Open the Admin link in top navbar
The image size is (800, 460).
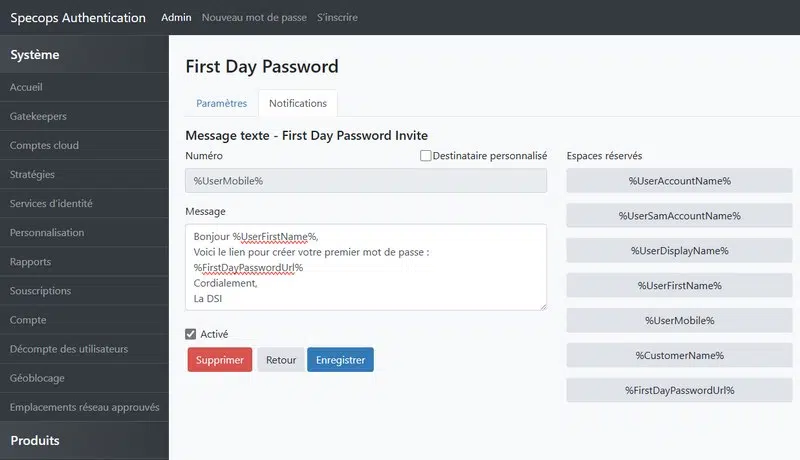click(x=176, y=18)
